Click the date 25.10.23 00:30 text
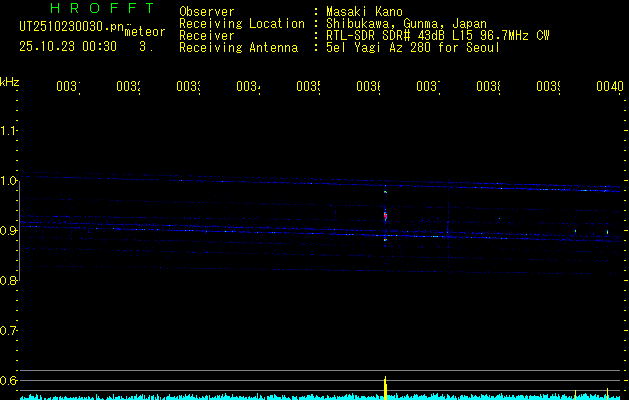The height and width of the screenshot is (400, 629). tap(68, 46)
